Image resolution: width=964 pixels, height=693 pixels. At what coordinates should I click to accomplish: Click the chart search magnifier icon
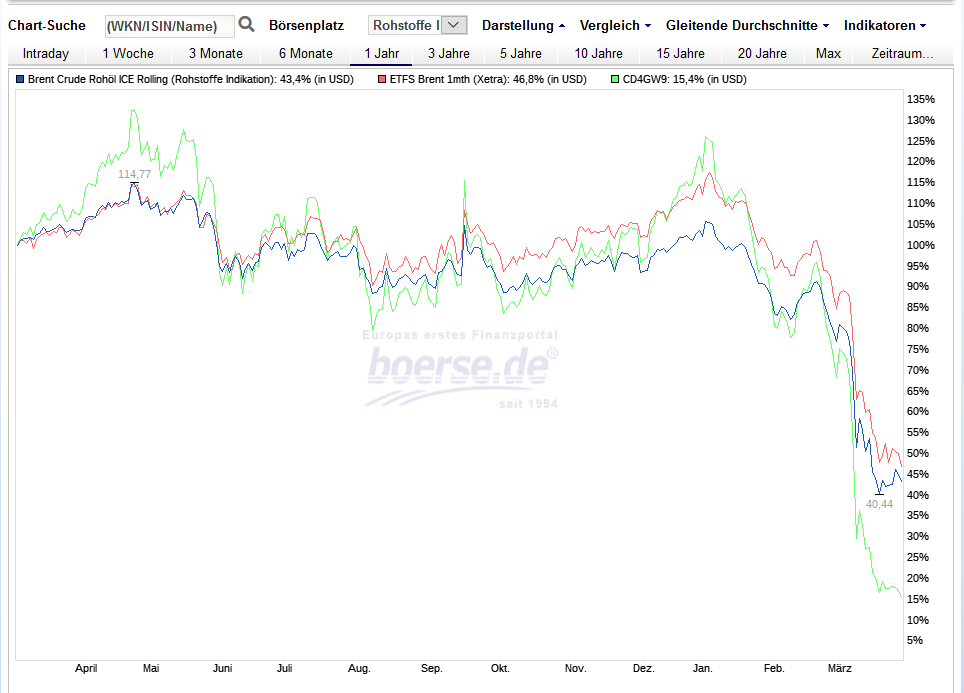point(245,23)
